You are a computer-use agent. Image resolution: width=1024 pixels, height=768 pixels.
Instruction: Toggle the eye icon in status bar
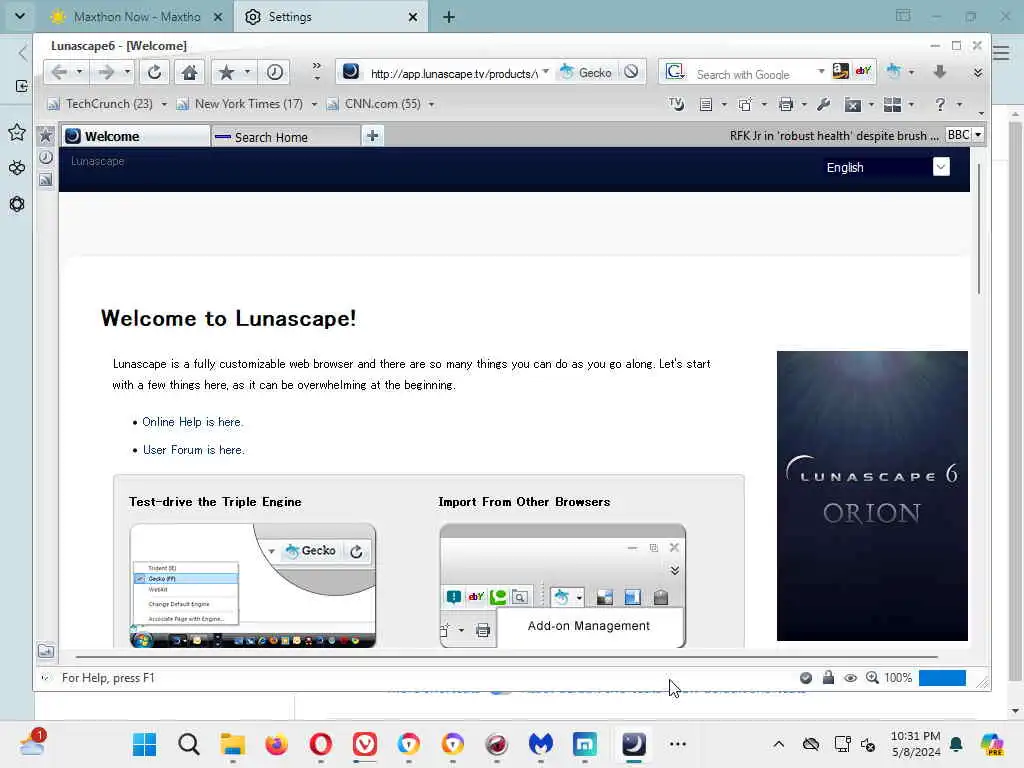tap(850, 678)
